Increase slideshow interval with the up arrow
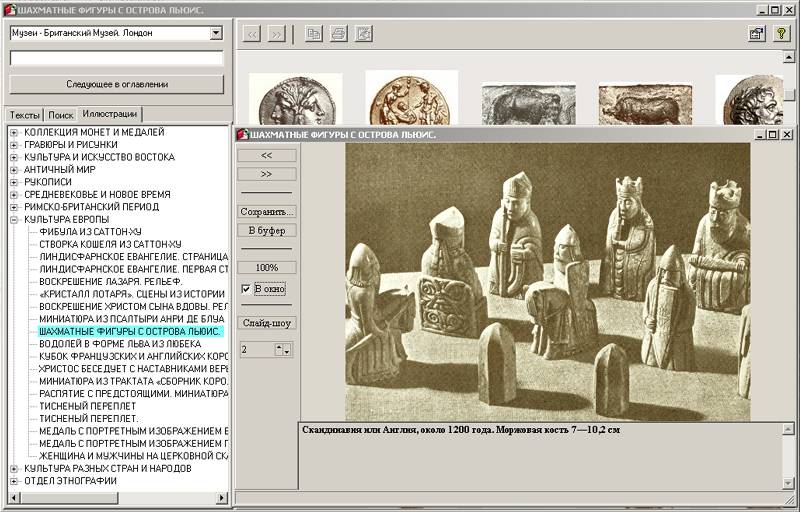Image resolution: width=800 pixels, height=512 pixels. point(279,347)
